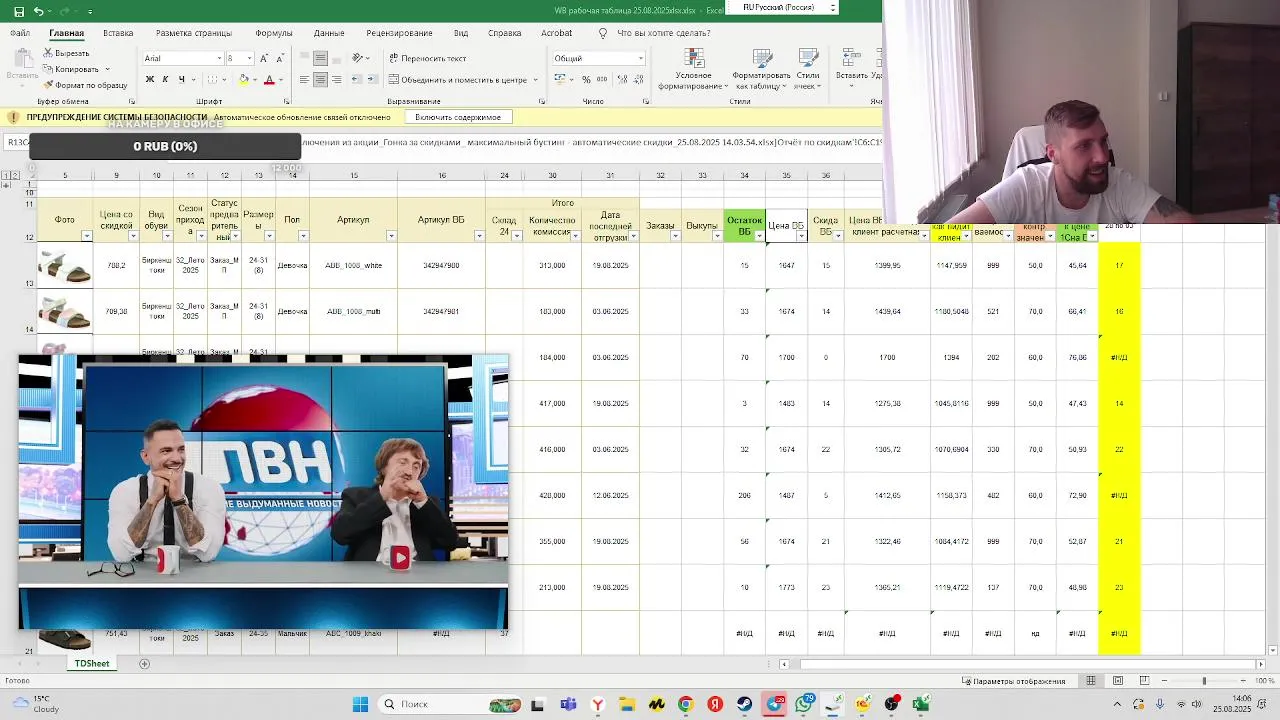Toggle italic К formatting
Image resolution: width=1280 pixels, height=720 pixels.
[165, 79]
